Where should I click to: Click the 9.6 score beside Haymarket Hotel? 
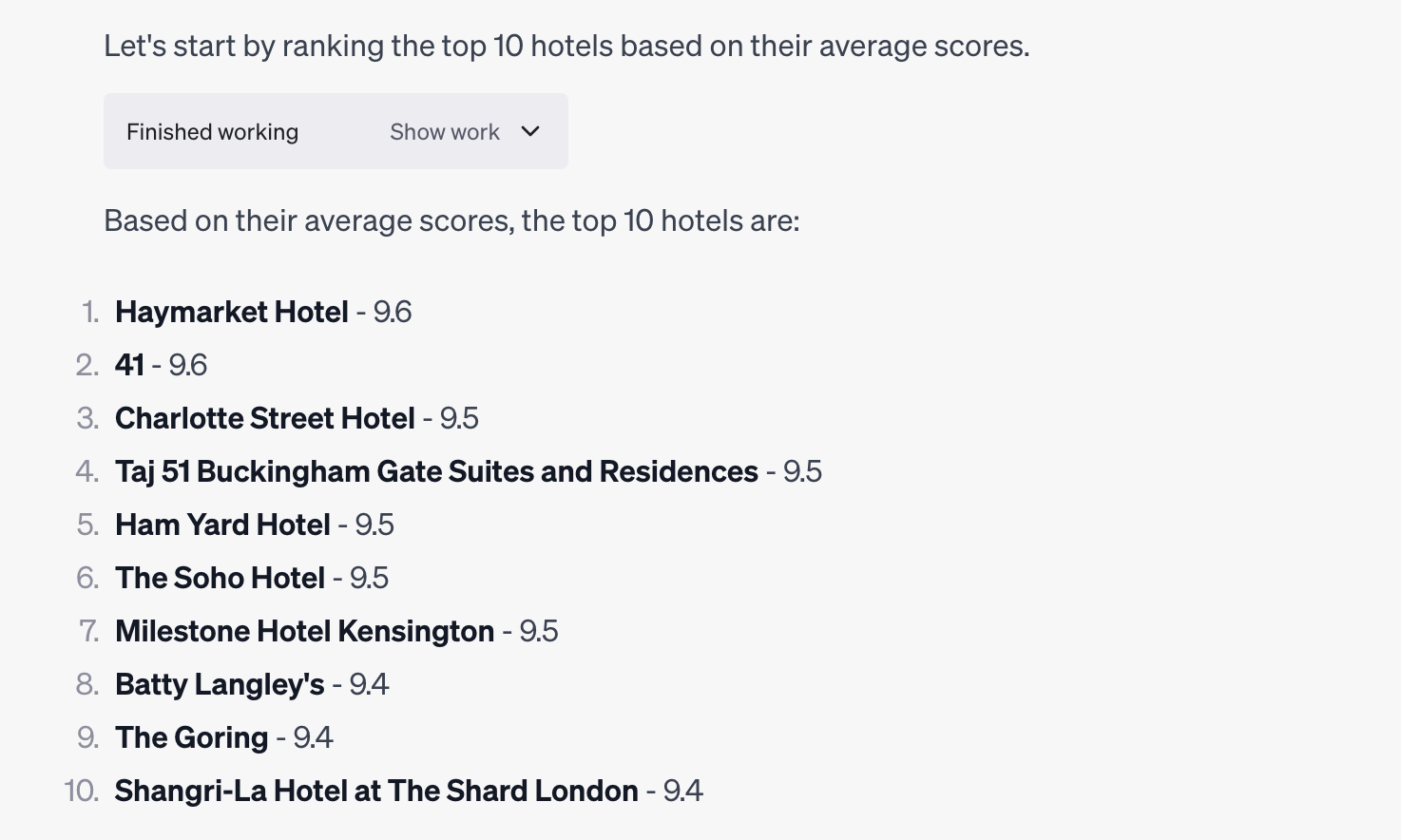(x=393, y=312)
